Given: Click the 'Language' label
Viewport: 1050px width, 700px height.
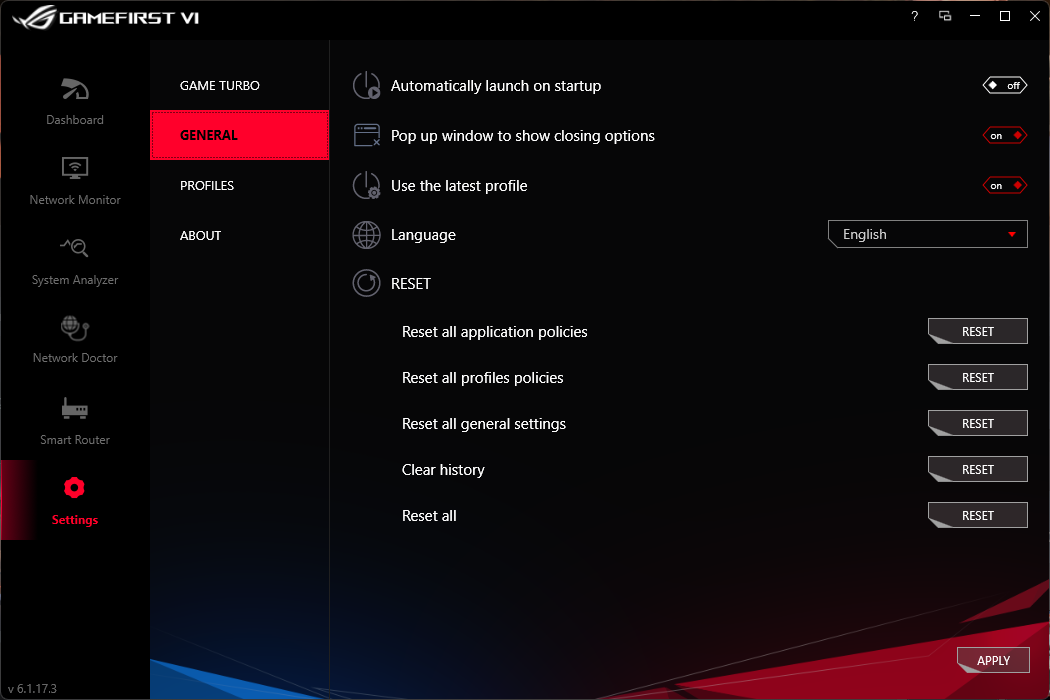Looking at the screenshot, I should coord(423,235).
